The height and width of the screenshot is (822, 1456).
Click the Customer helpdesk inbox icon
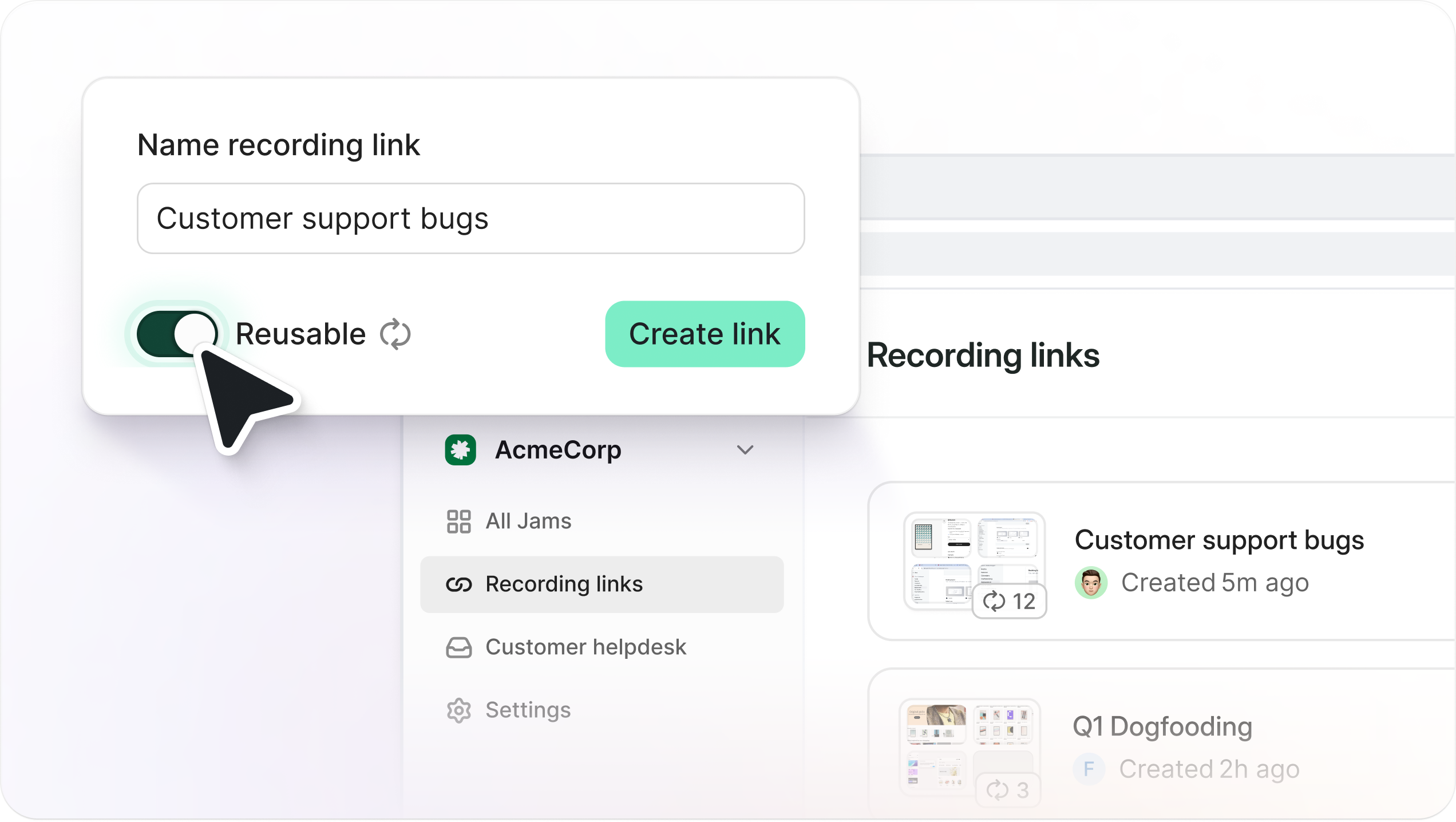click(458, 647)
